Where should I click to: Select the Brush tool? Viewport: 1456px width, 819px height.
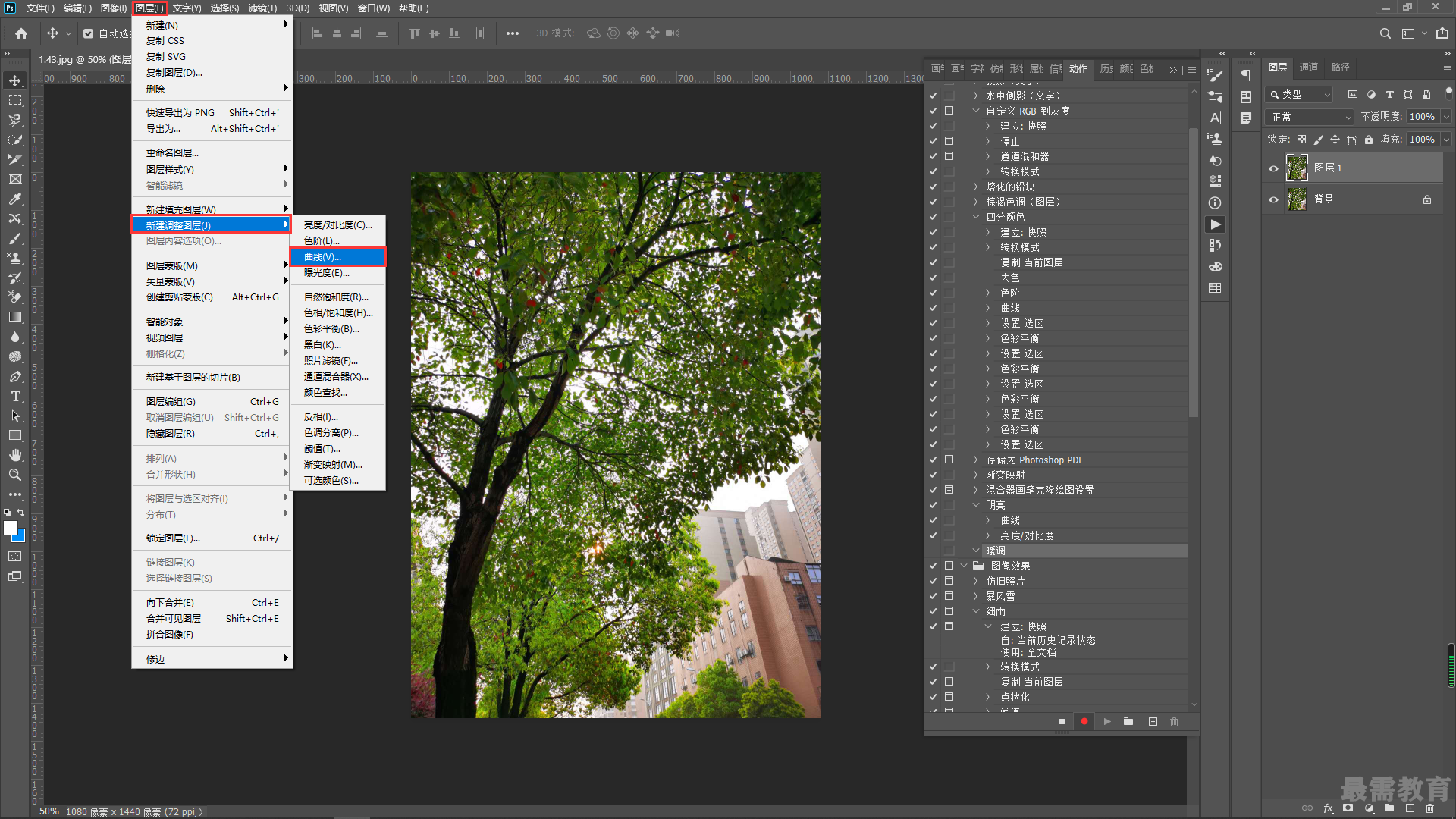(x=15, y=238)
